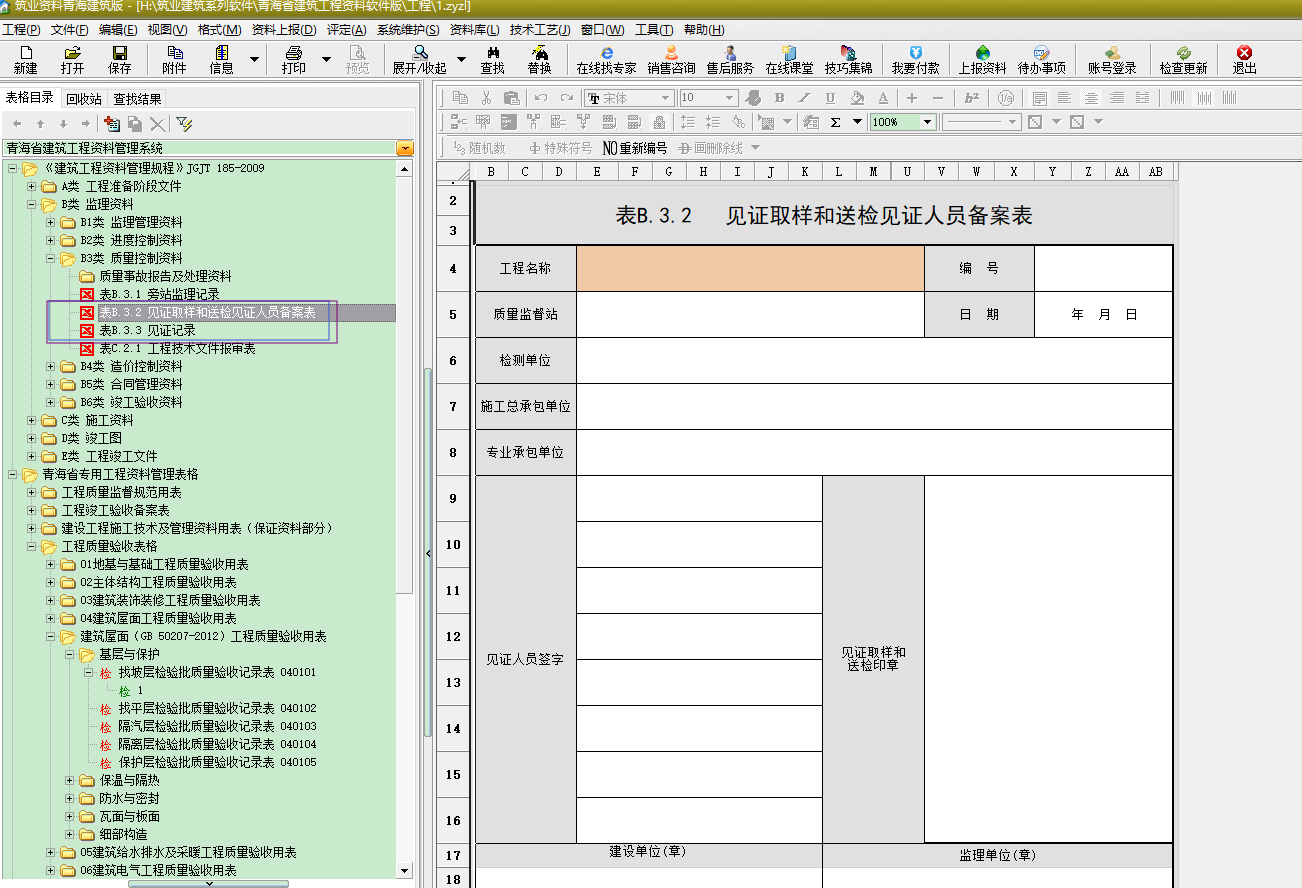
Task: Select left horizontal alignment
Action: tap(1065, 98)
